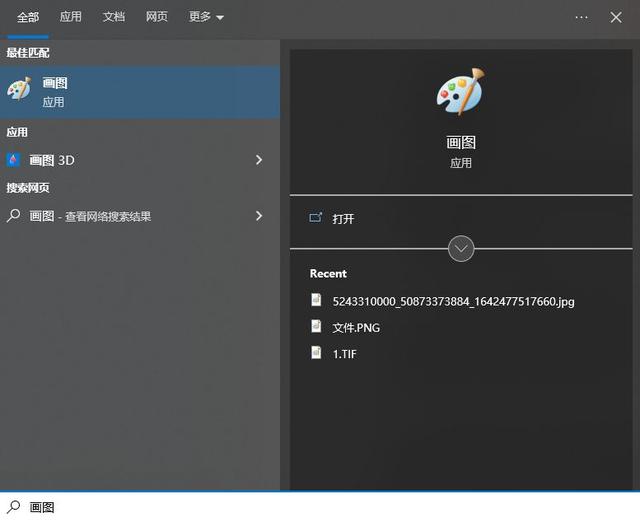Expand the web search result arrow
Image resolution: width=640 pixels, height=522 pixels.
coord(259,215)
